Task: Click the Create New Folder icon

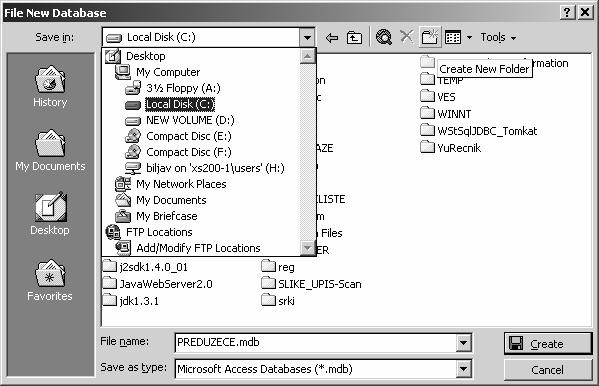Action: [430, 37]
